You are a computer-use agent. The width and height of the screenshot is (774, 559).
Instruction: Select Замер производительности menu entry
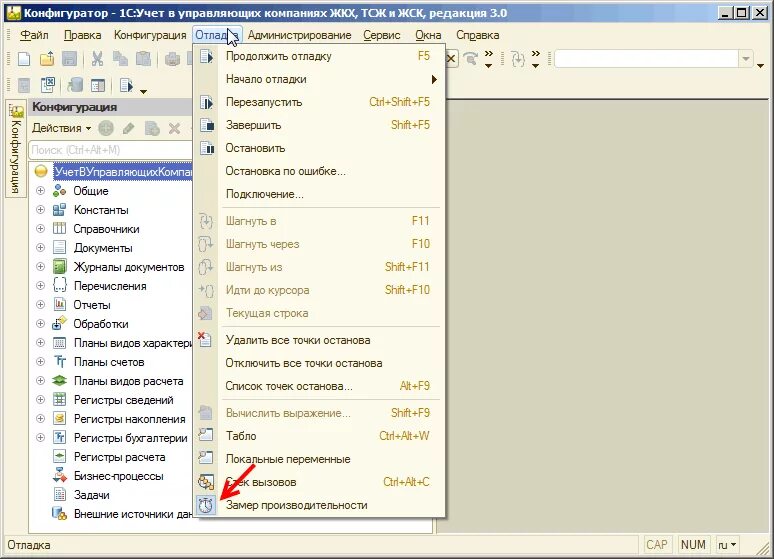pyautogui.click(x=319, y=505)
